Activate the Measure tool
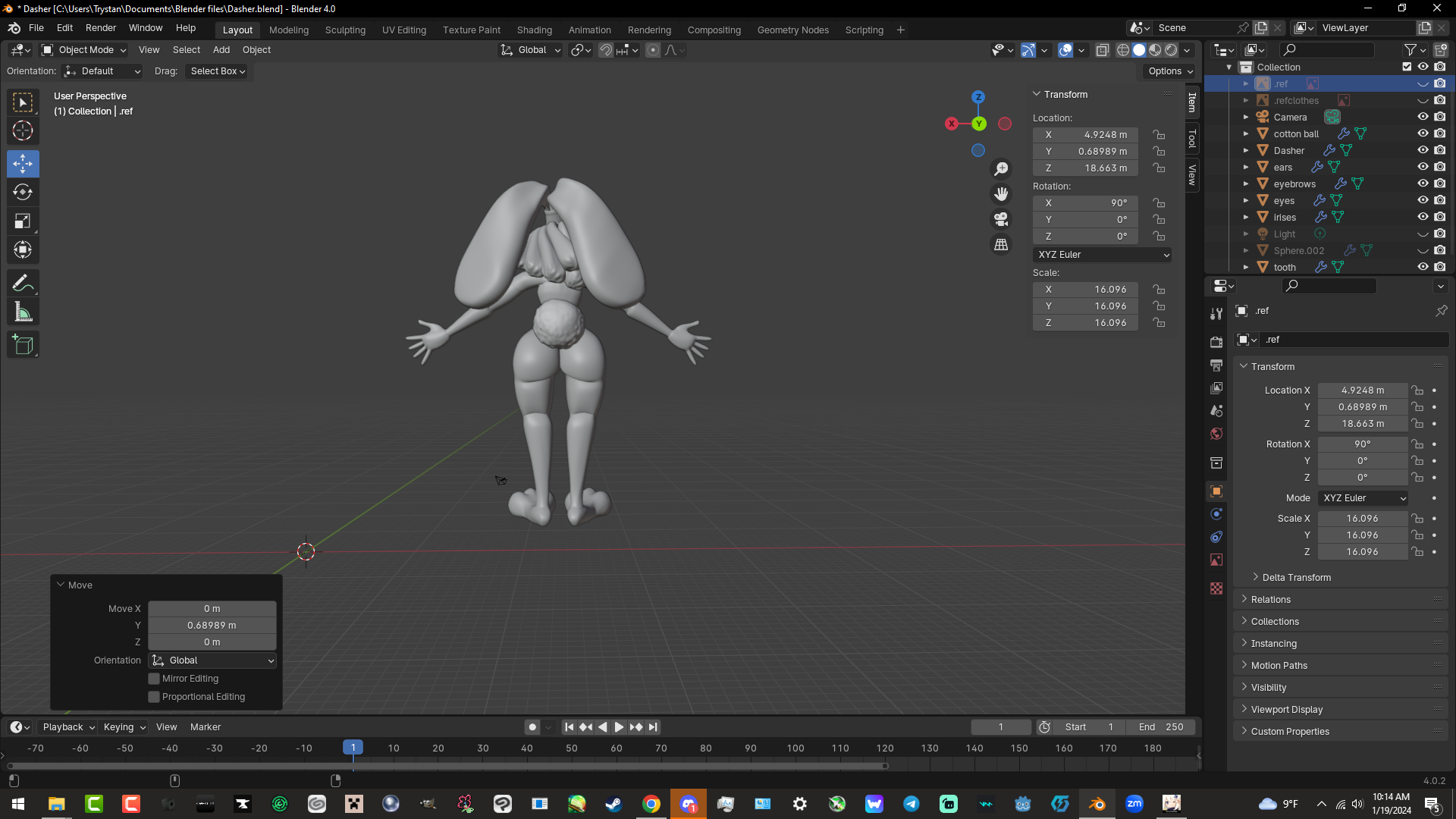The image size is (1456, 819). [23, 312]
